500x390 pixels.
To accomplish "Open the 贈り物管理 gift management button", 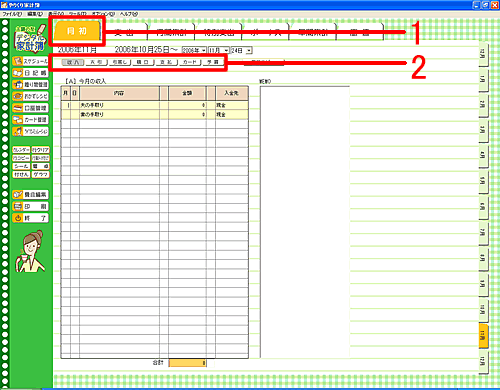I will point(30,84).
